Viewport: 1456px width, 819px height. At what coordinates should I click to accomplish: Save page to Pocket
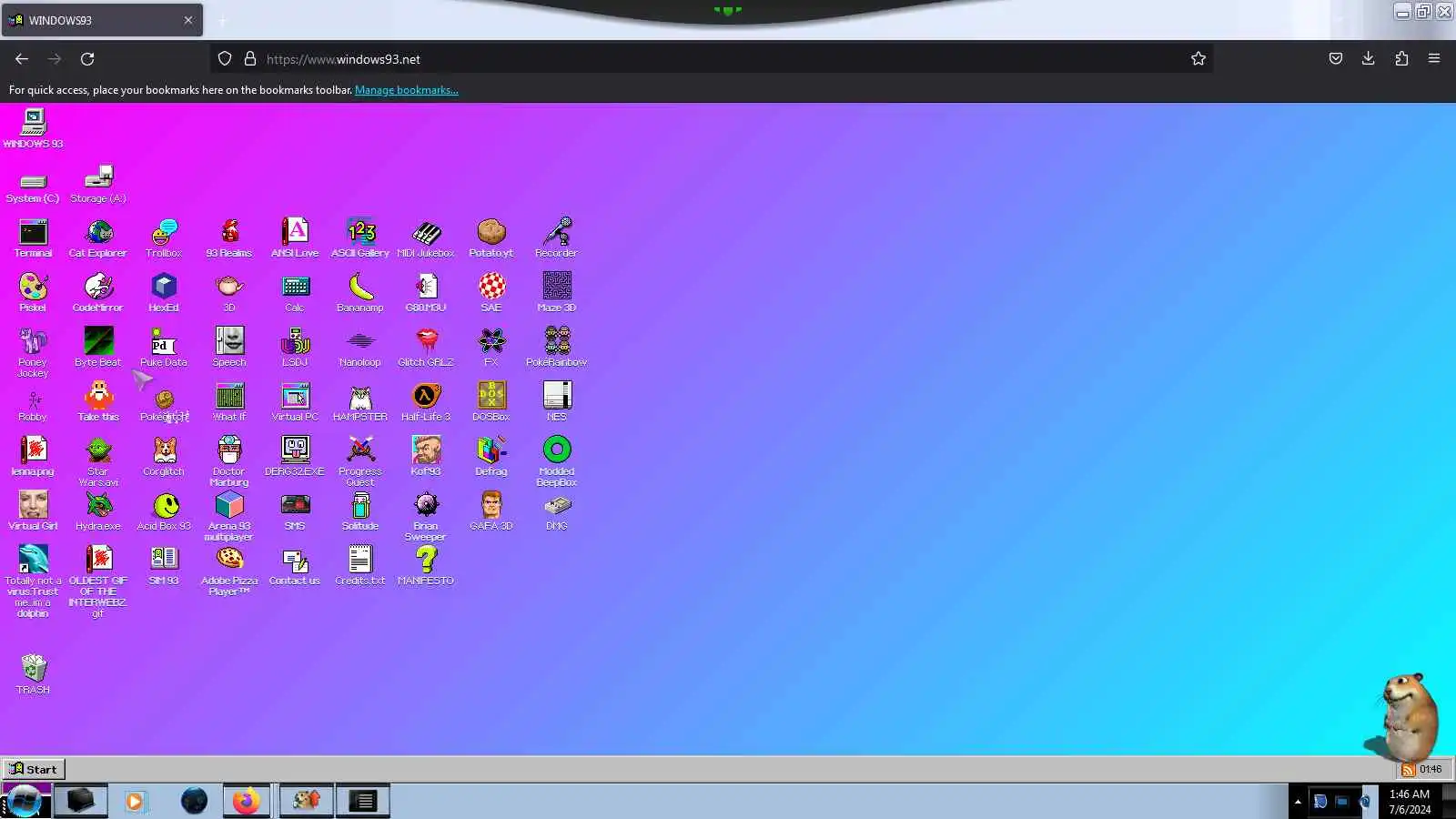point(1335,59)
